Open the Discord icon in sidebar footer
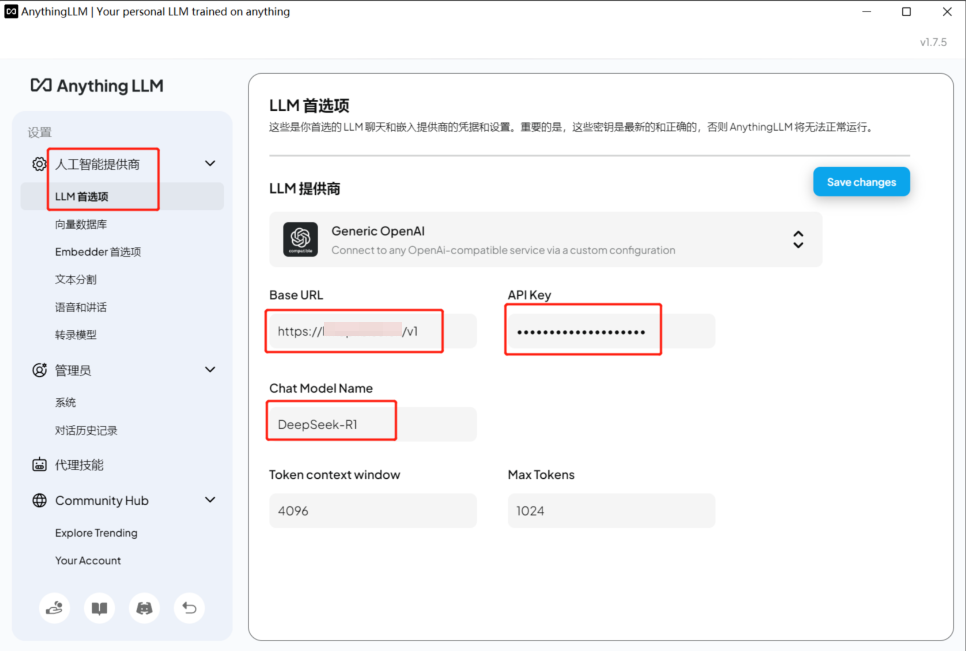Screen dimensions: 966x651 coord(144,609)
